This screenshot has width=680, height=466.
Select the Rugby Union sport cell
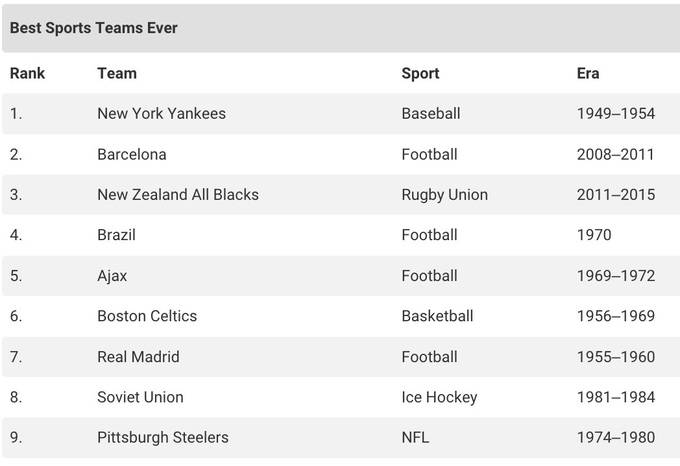[444, 195]
